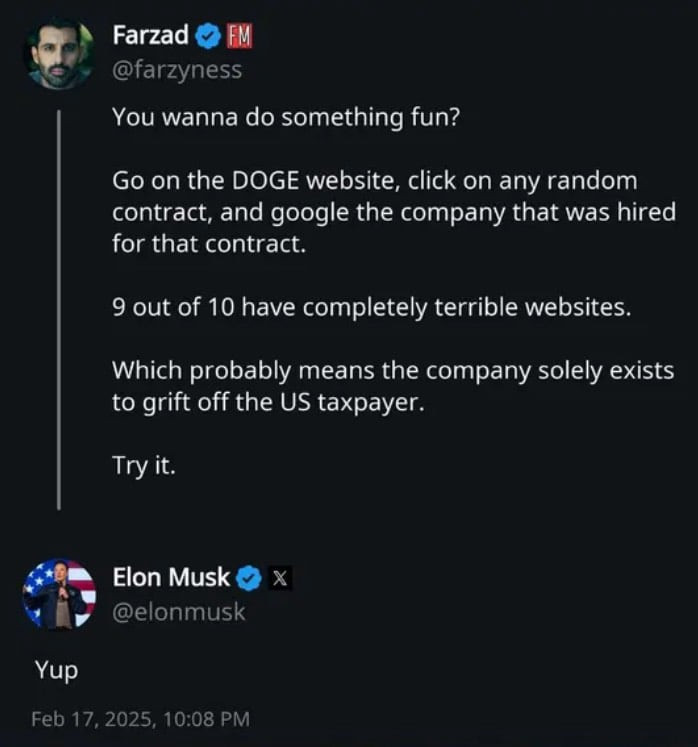Click Elon Musk's blue verified badge
The image size is (698, 747).
(250, 577)
